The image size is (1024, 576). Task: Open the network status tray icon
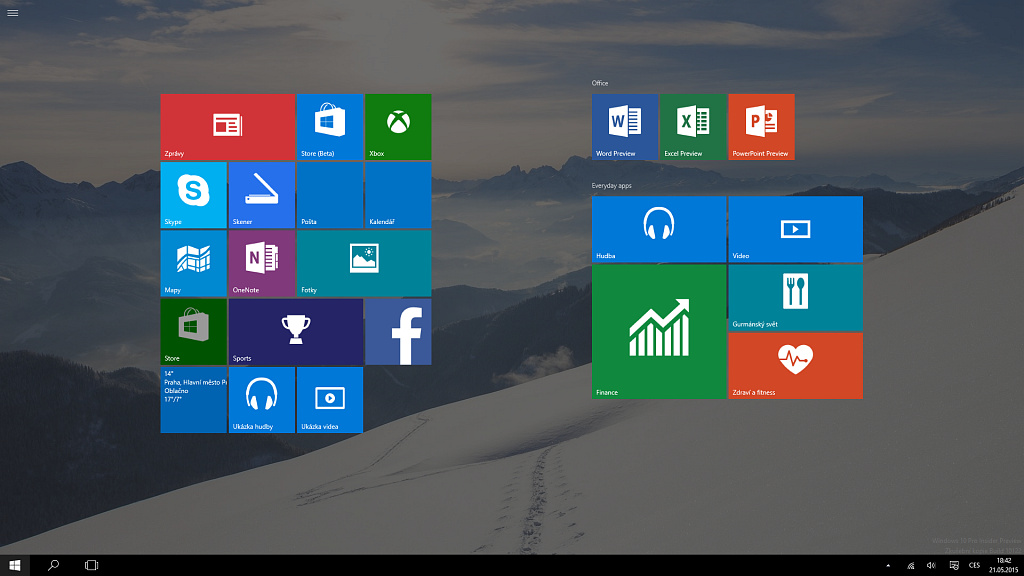[910, 566]
